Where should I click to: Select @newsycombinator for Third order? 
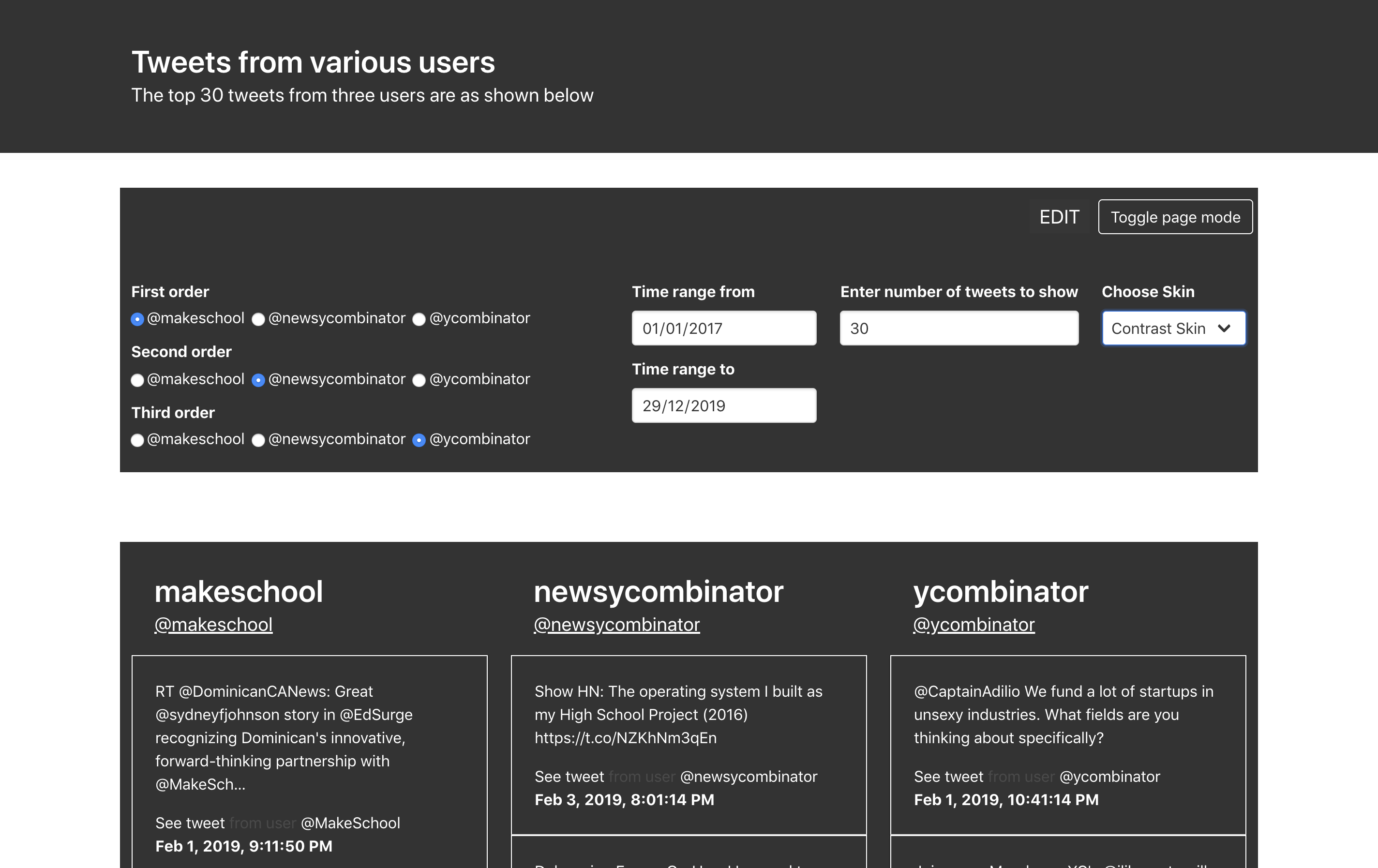coord(259,440)
